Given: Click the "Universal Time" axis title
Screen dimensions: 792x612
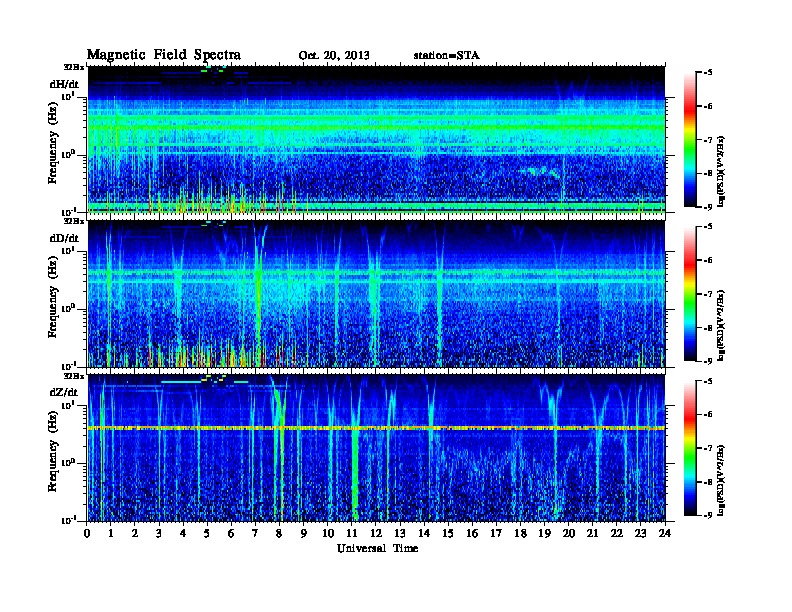Looking at the screenshot, I should pos(377,548).
